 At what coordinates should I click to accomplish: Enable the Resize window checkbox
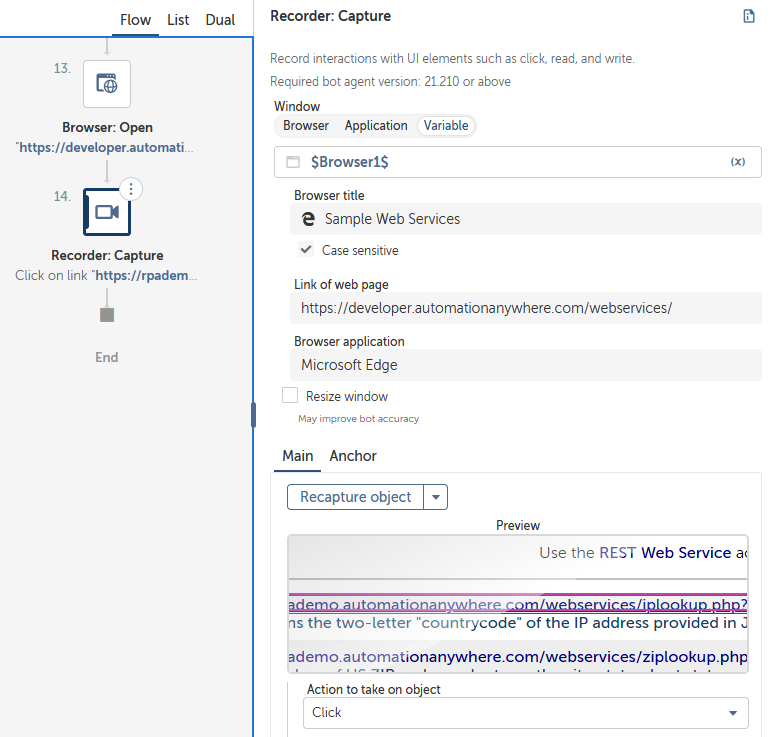tap(290, 396)
